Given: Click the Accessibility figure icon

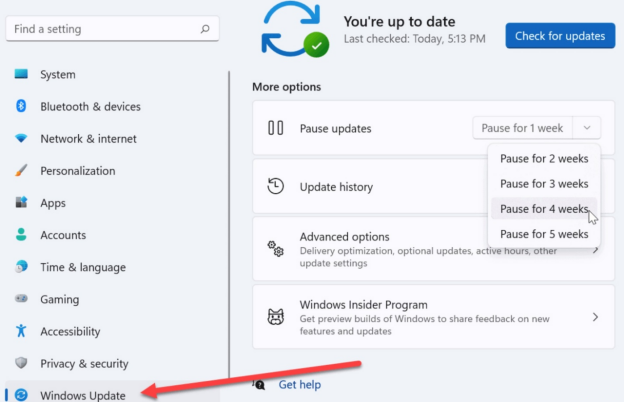Looking at the screenshot, I should pyautogui.click(x=21, y=331).
